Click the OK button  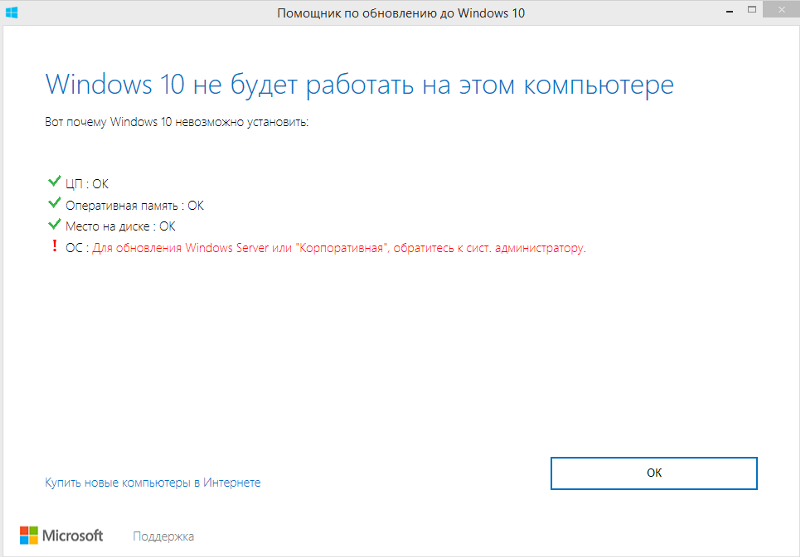point(654,473)
